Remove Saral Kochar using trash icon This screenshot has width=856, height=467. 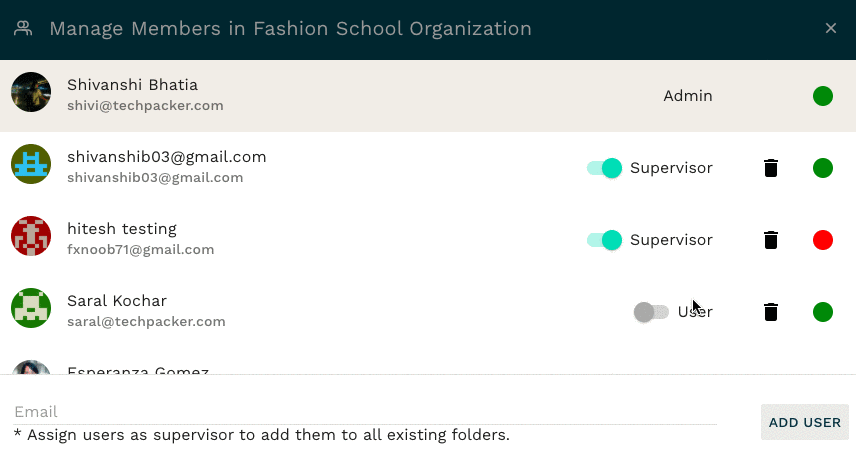click(771, 312)
